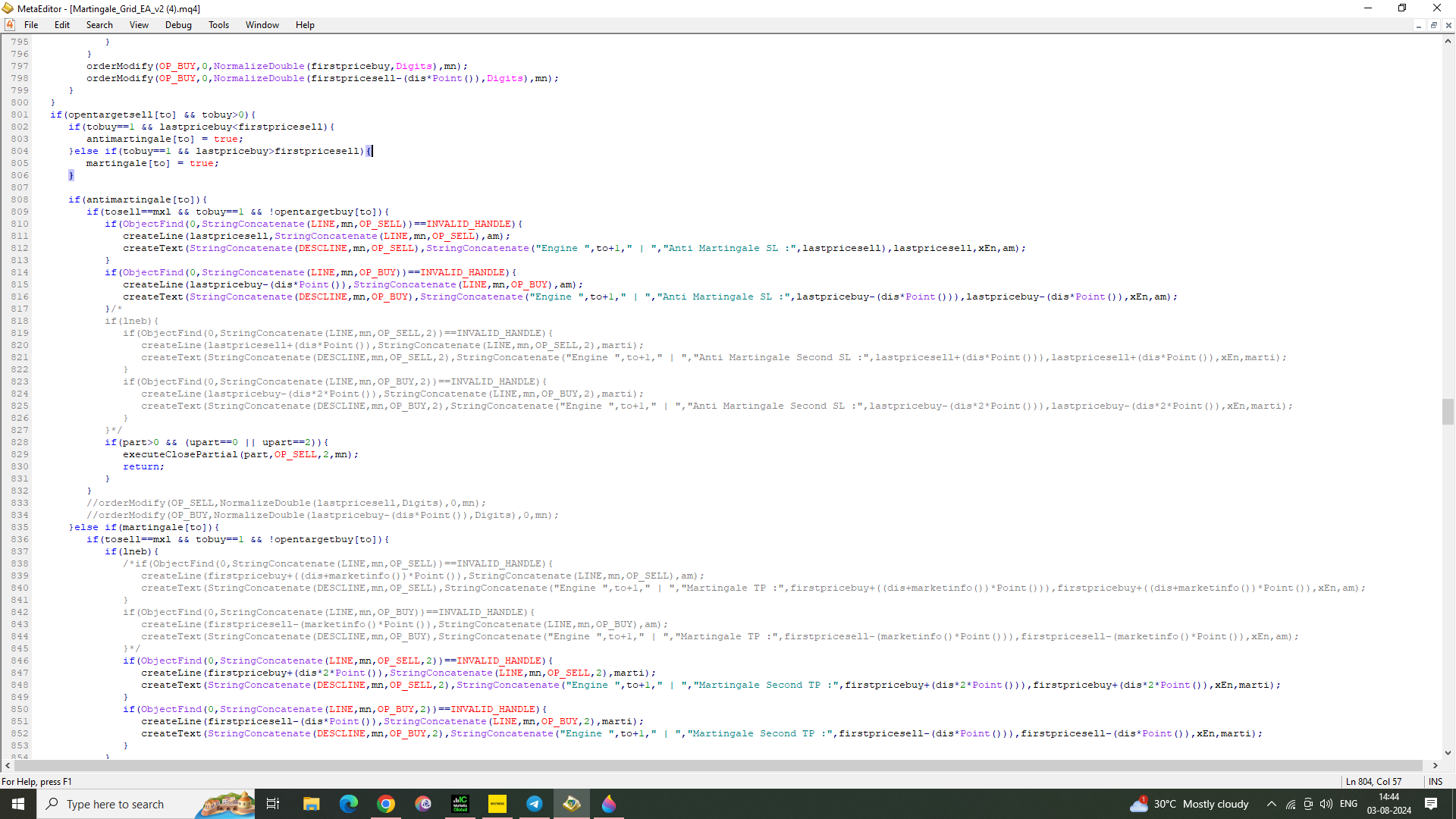
Task: Change input language from ENG
Action: (1349, 804)
